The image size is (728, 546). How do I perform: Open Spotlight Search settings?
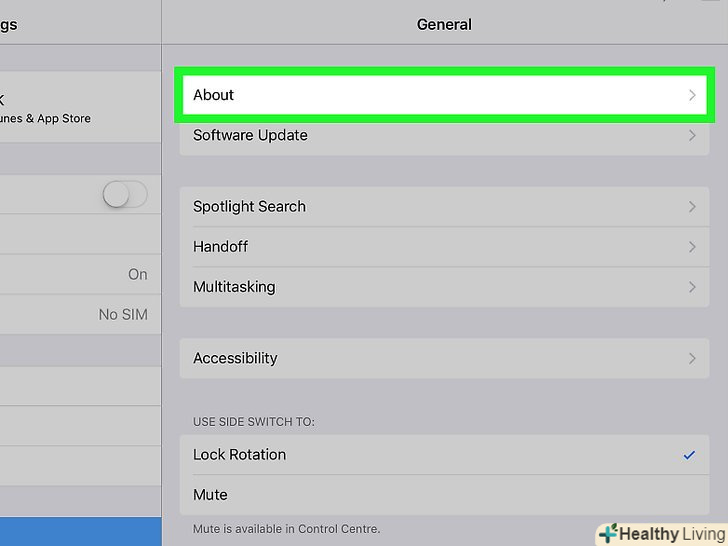point(440,206)
